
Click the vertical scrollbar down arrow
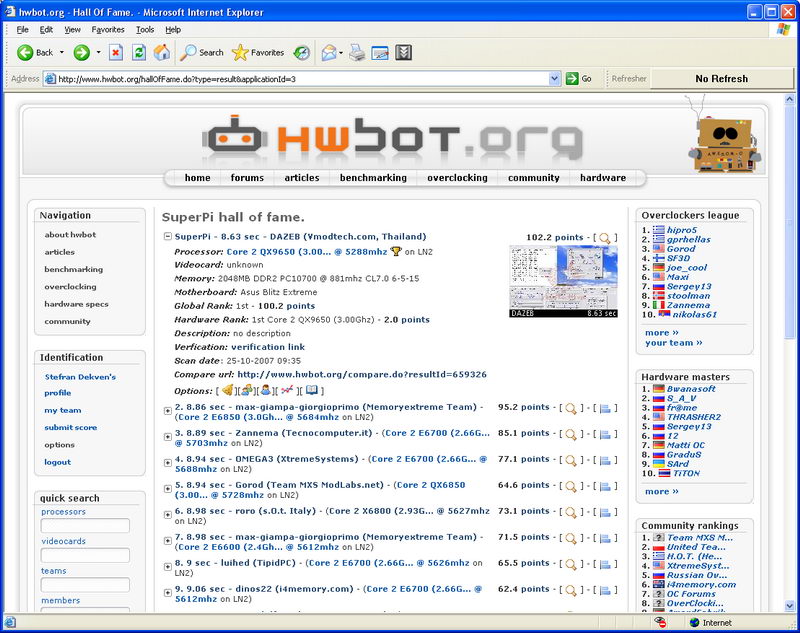coord(789,606)
